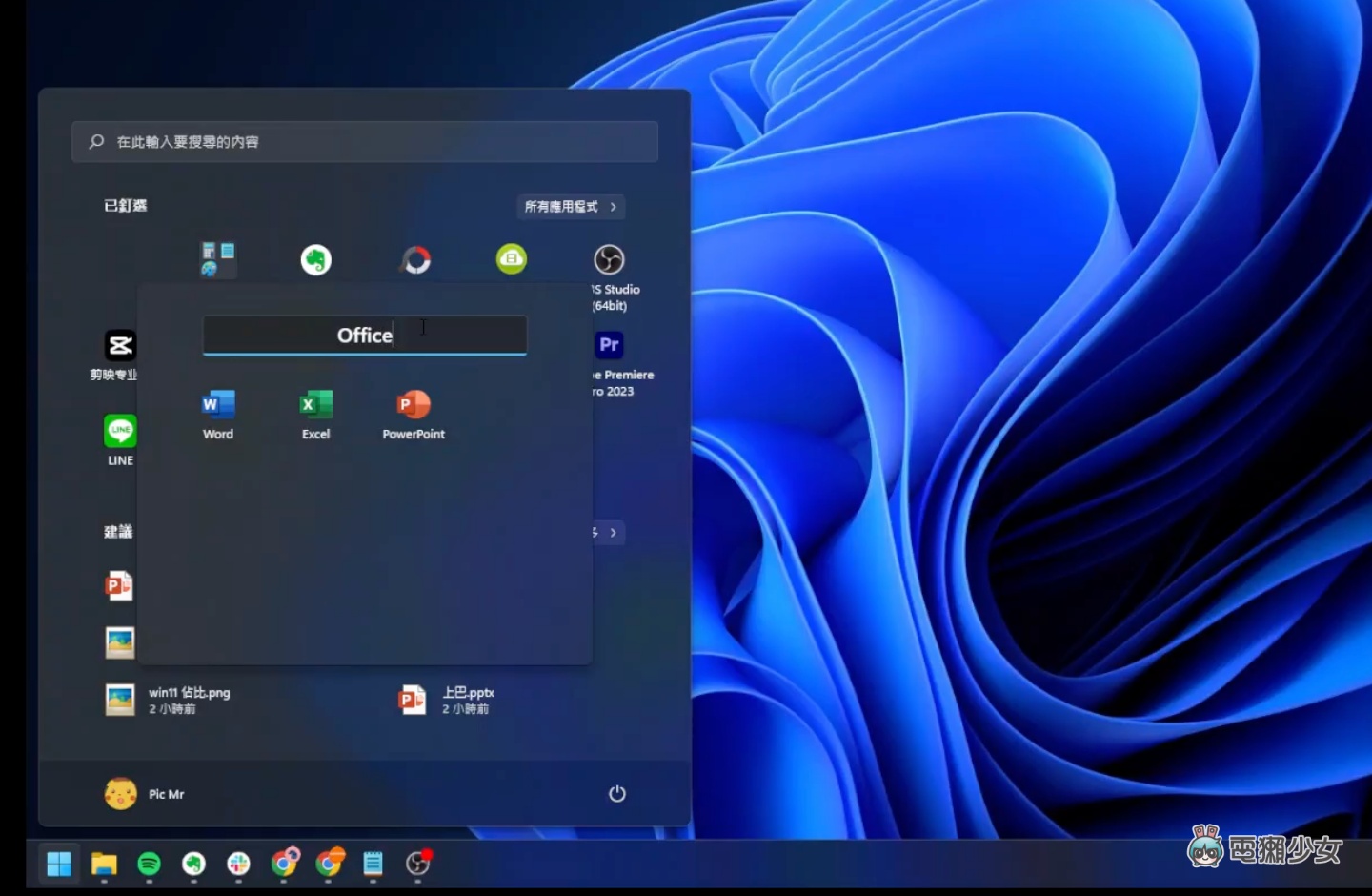Open Pic Mr user account menu

point(145,793)
